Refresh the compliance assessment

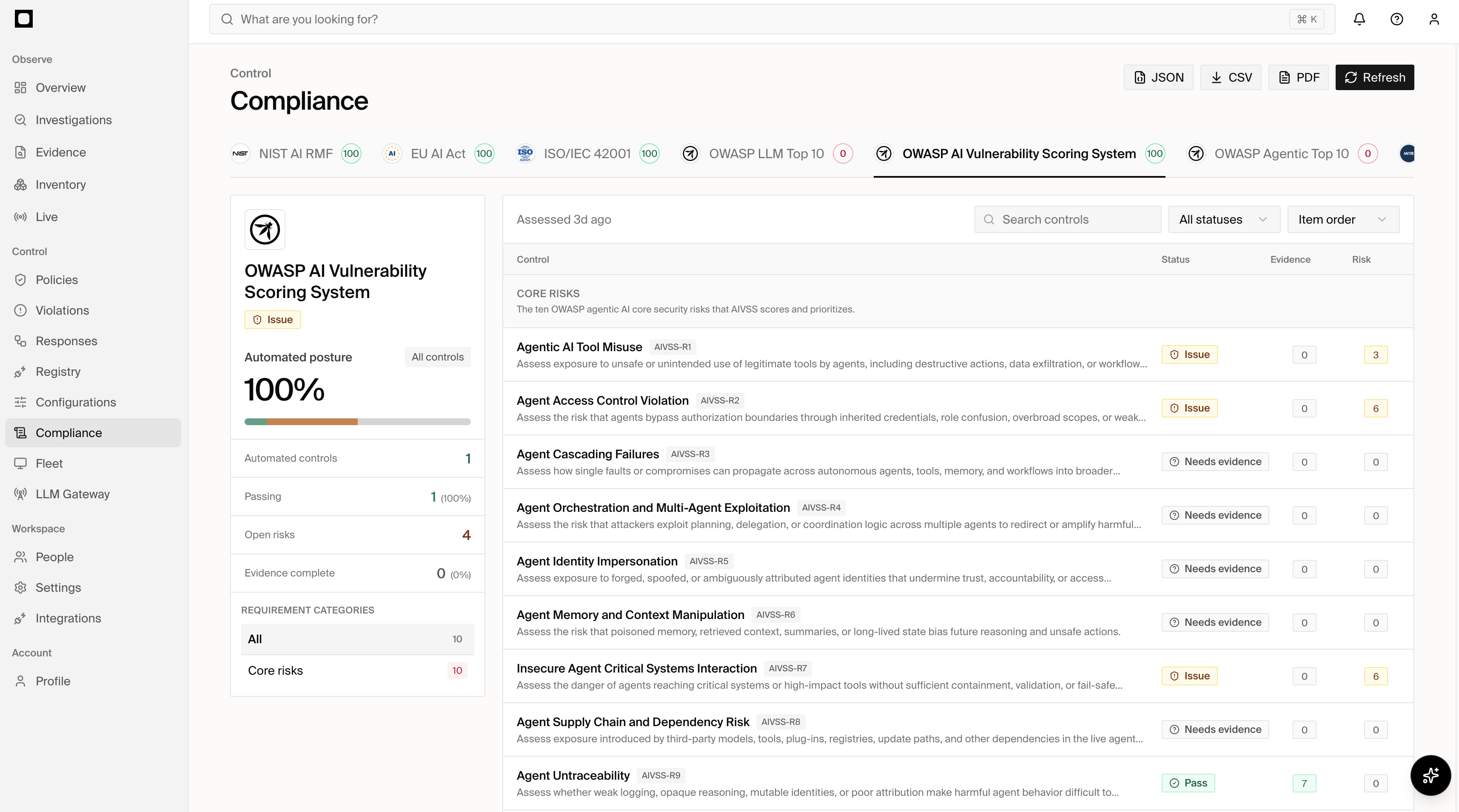pos(1375,77)
